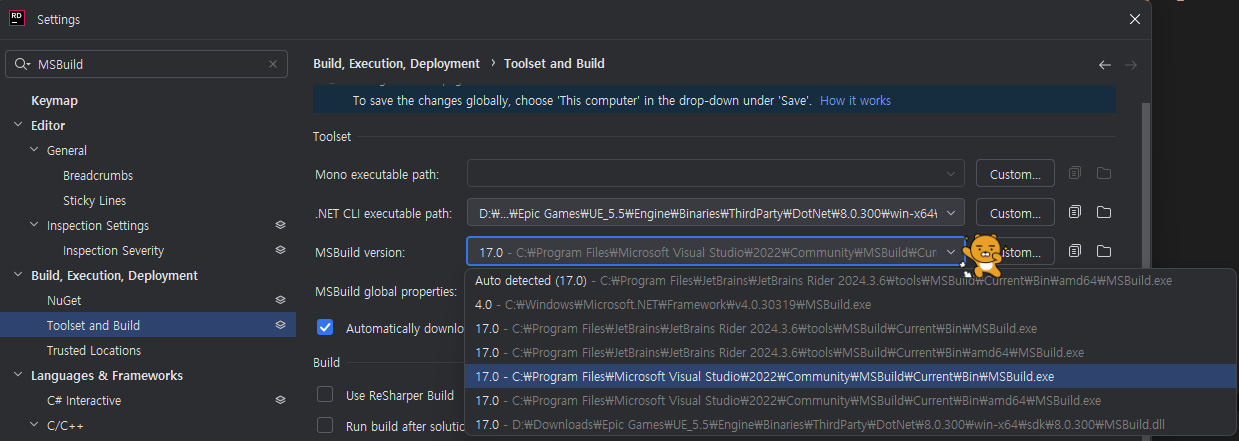Click the search magnifier icon
The width and height of the screenshot is (1239, 441).
[22, 64]
